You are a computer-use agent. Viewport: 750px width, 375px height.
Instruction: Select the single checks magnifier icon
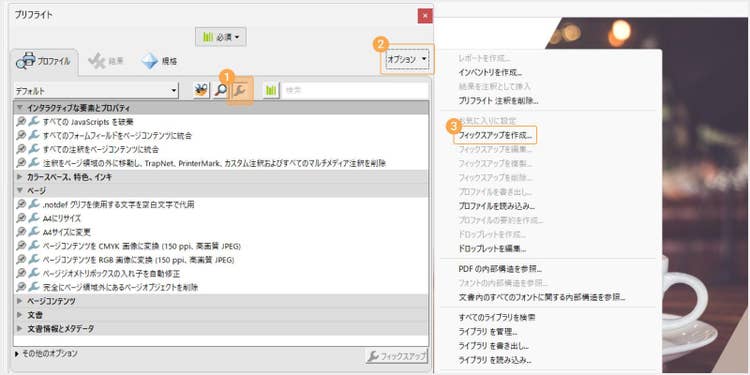[221, 90]
